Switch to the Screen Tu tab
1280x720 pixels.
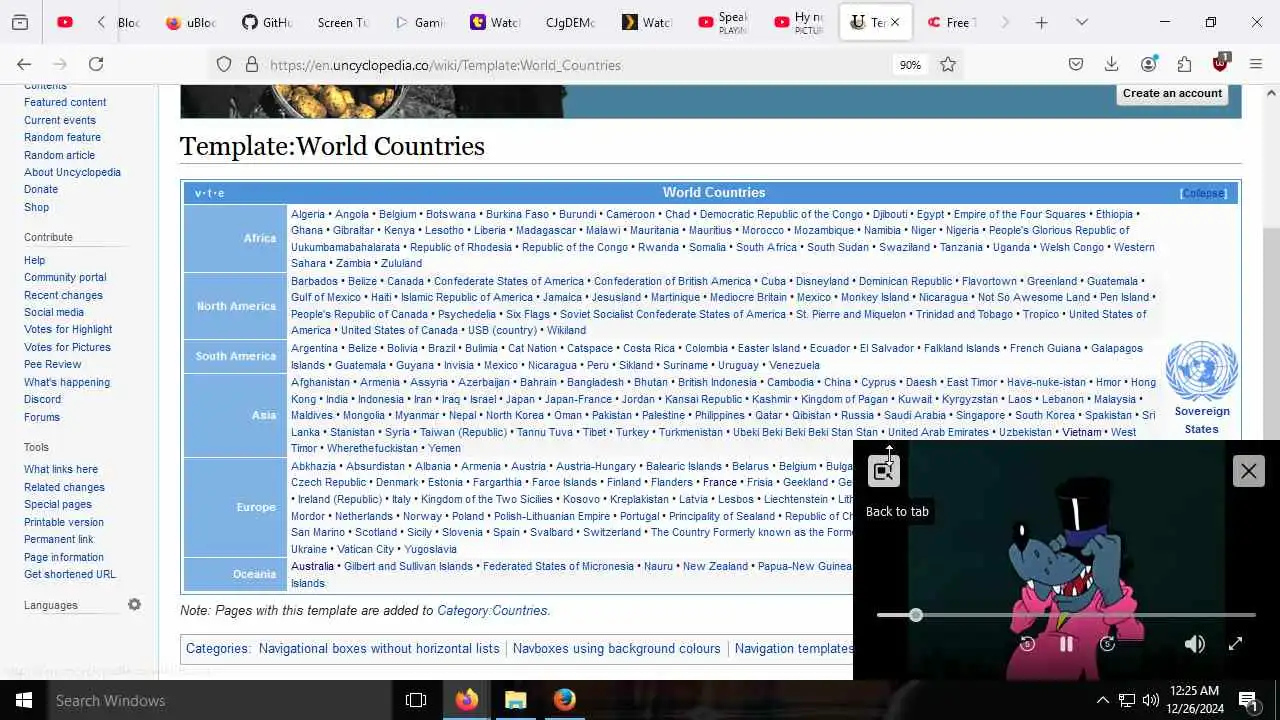coord(343,22)
